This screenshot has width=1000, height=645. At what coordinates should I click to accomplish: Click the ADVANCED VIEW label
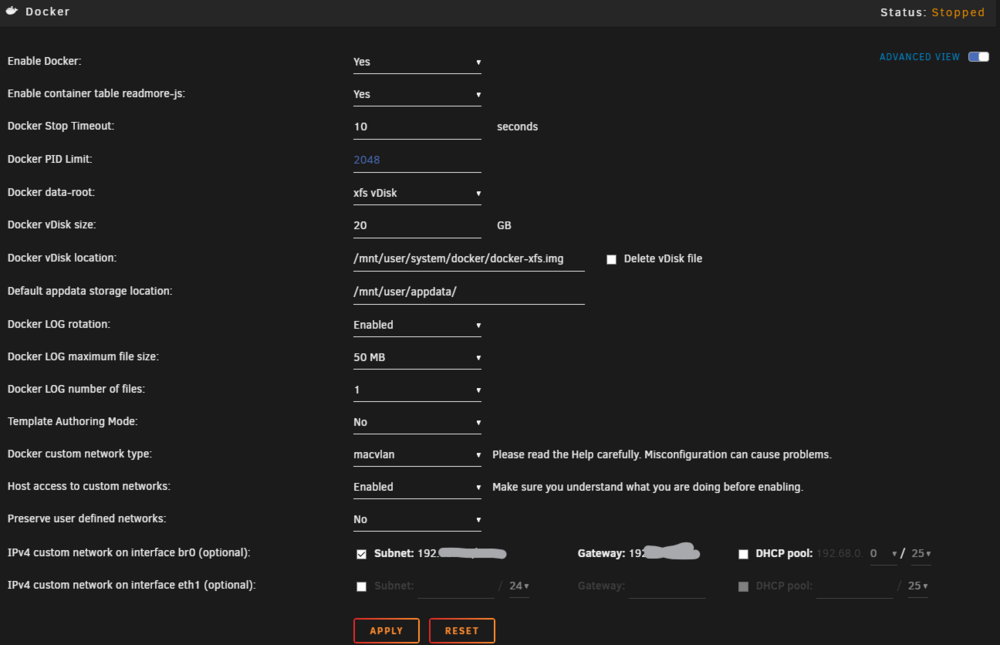tap(920, 57)
